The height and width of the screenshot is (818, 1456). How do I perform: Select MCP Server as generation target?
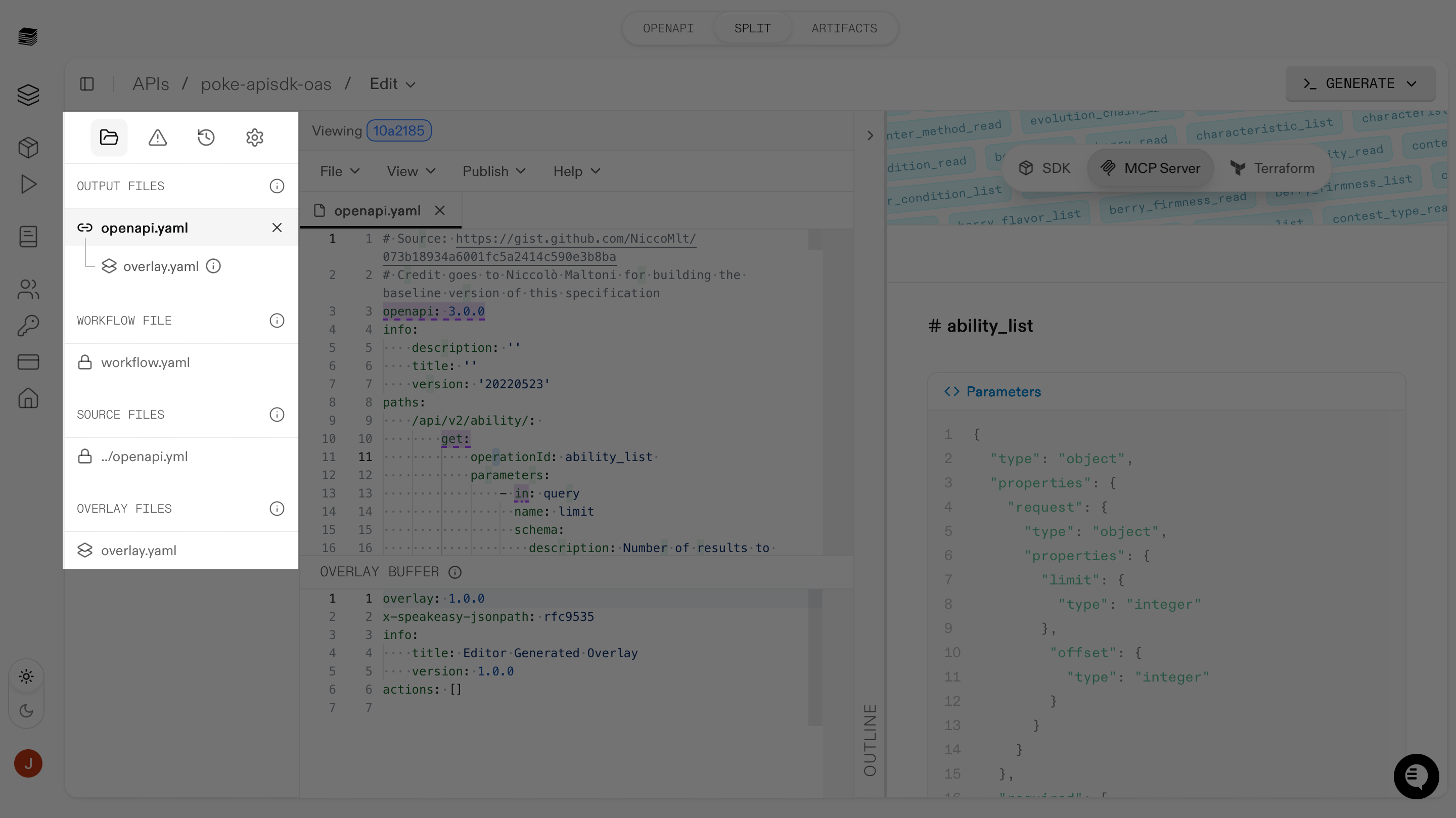[x=1150, y=168]
